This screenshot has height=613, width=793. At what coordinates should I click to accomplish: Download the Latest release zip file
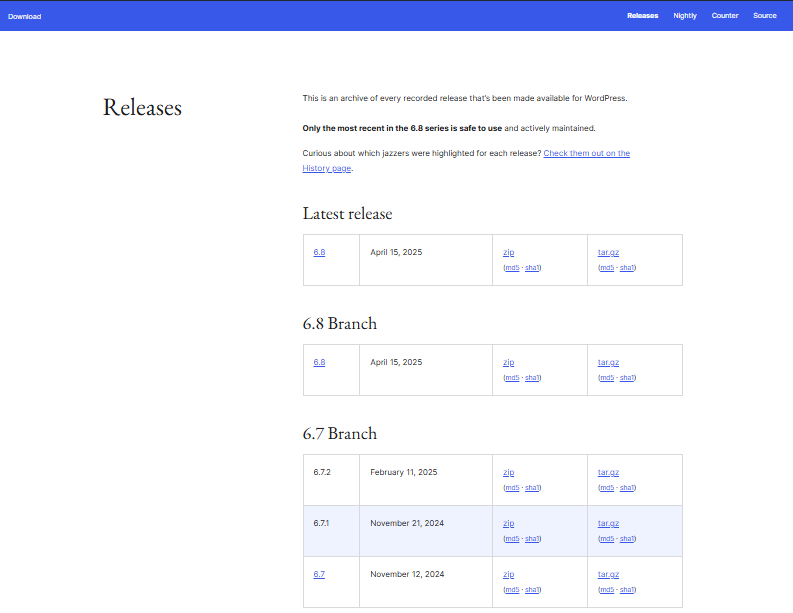(508, 252)
